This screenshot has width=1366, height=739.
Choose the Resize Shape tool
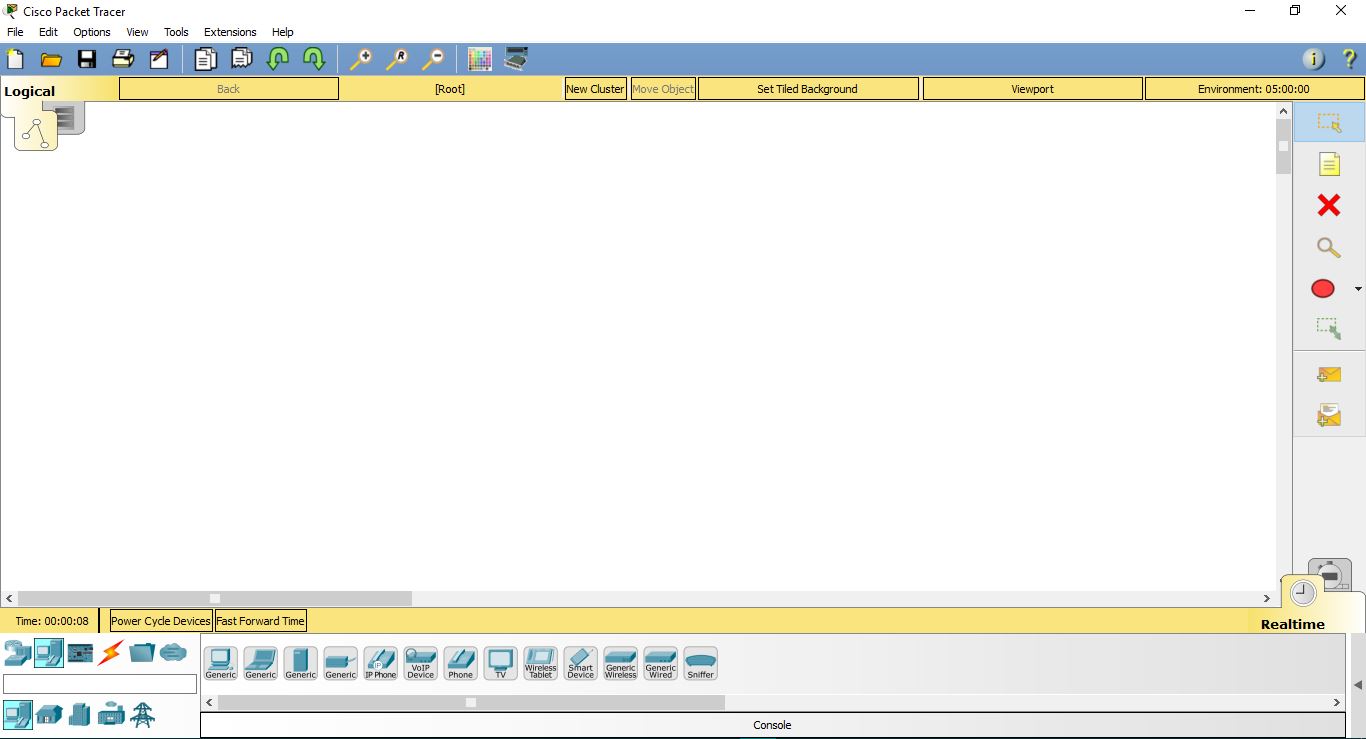1329,328
